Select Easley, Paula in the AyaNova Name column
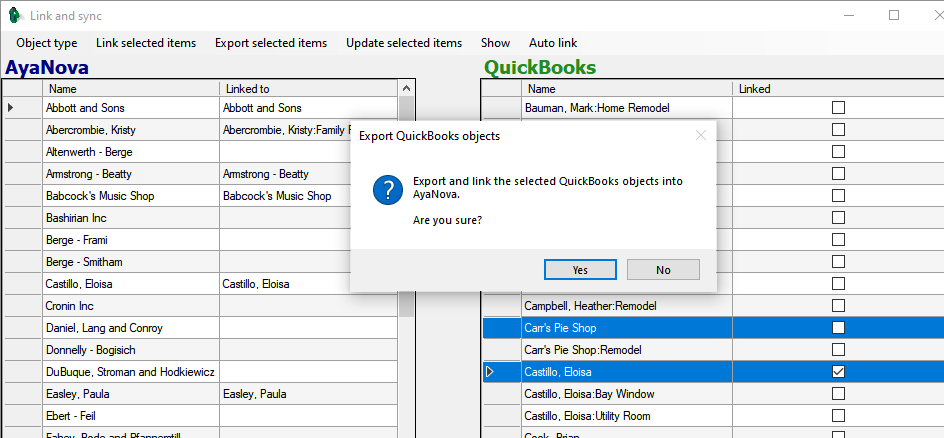 tap(131, 394)
